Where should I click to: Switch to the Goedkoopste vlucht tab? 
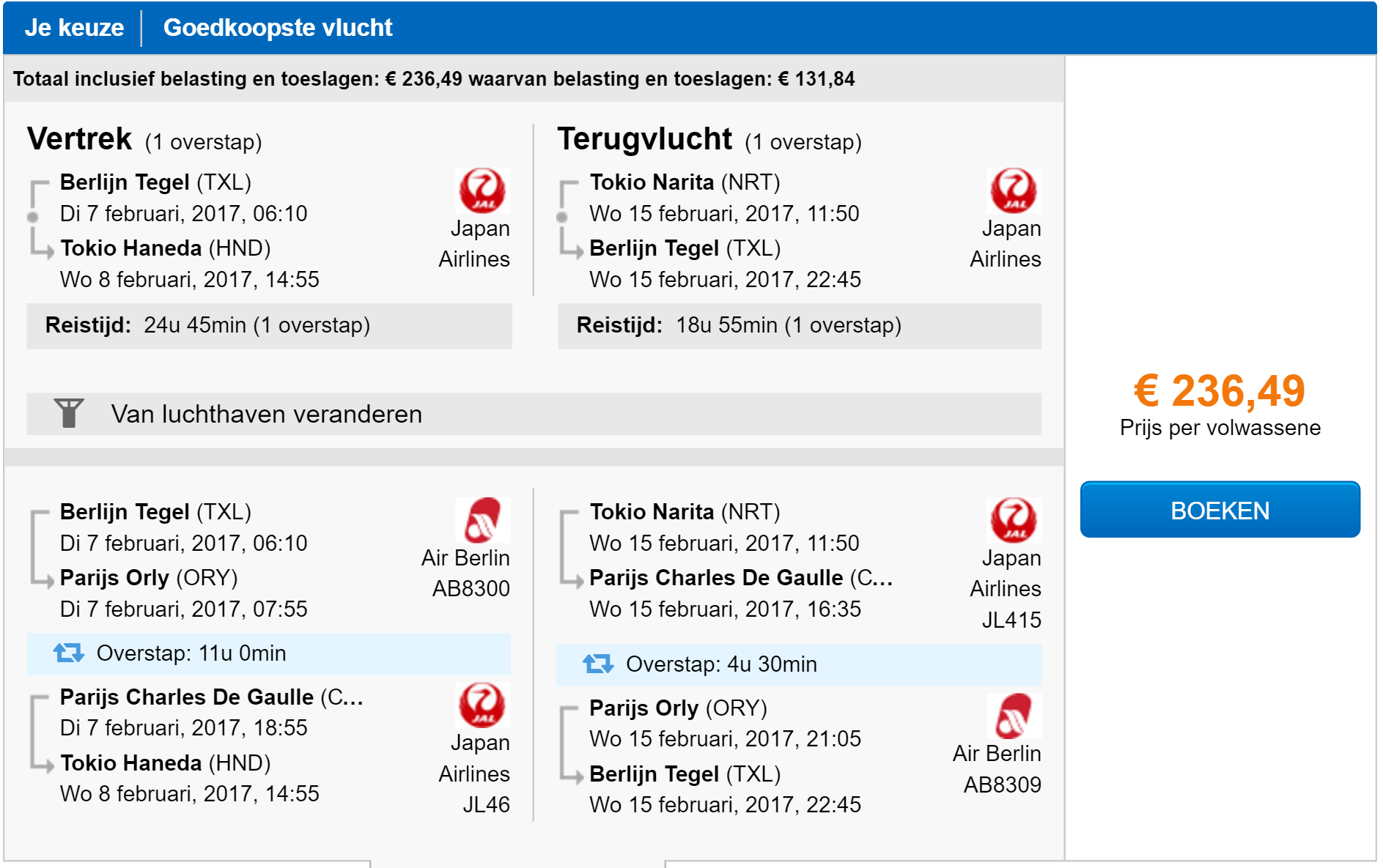tap(278, 28)
